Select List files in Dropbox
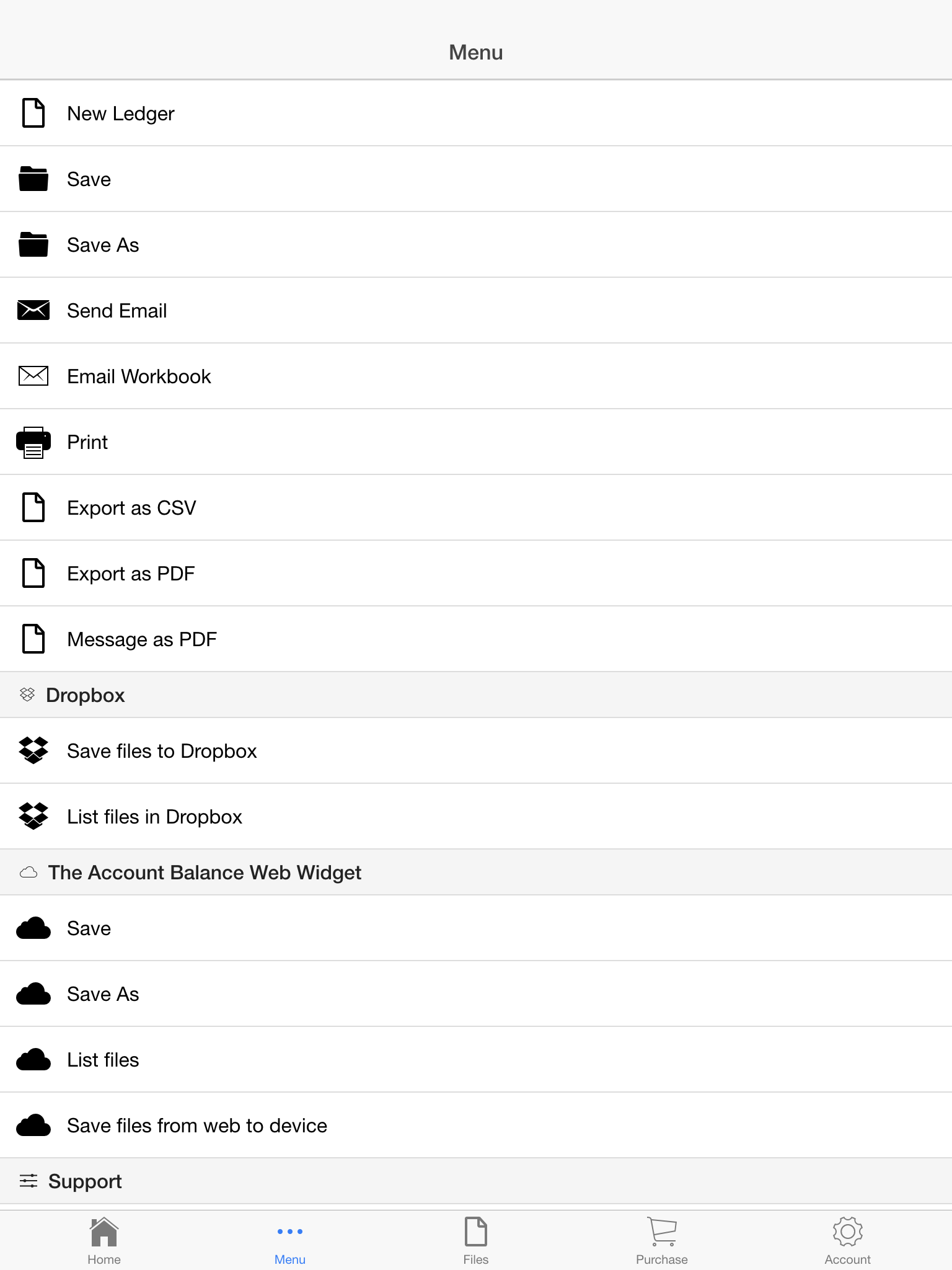This screenshot has height=1270, width=952. tap(476, 817)
